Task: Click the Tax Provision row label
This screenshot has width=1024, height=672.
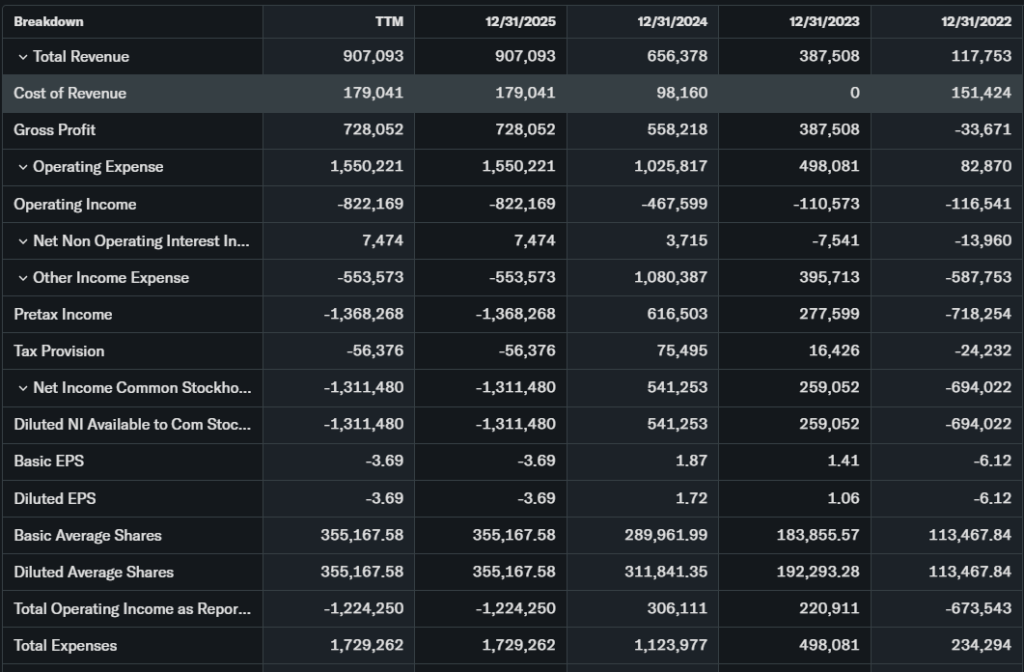Action: 59,351
